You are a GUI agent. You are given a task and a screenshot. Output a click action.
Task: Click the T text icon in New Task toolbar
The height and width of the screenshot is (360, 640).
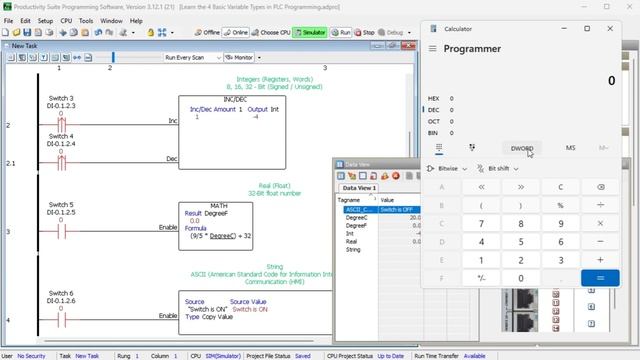[44, 58]
